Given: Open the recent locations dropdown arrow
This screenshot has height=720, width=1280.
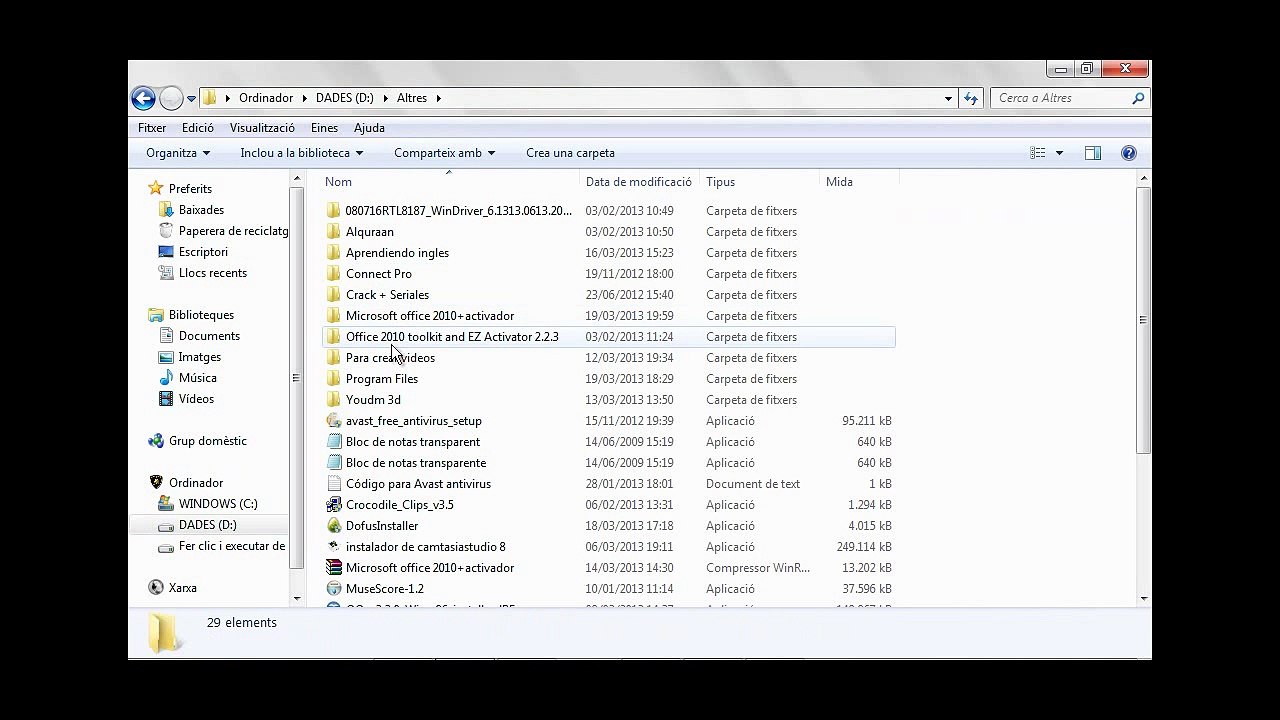Looking at the screenshot, I should [191, 99].
